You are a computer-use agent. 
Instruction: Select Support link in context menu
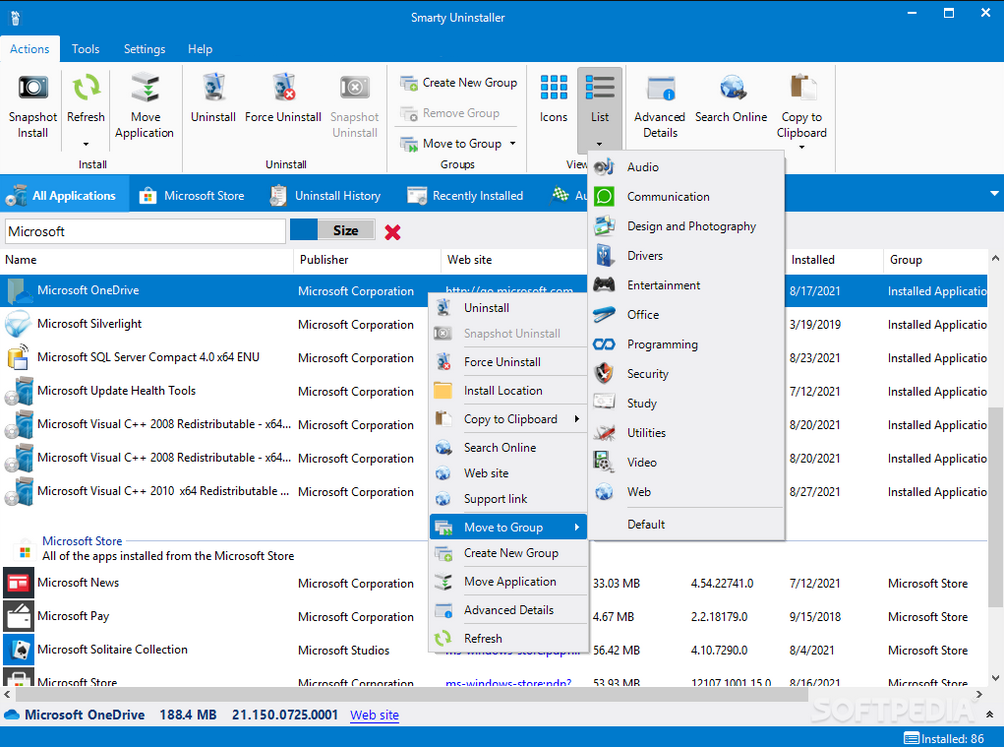coord(508,499)
